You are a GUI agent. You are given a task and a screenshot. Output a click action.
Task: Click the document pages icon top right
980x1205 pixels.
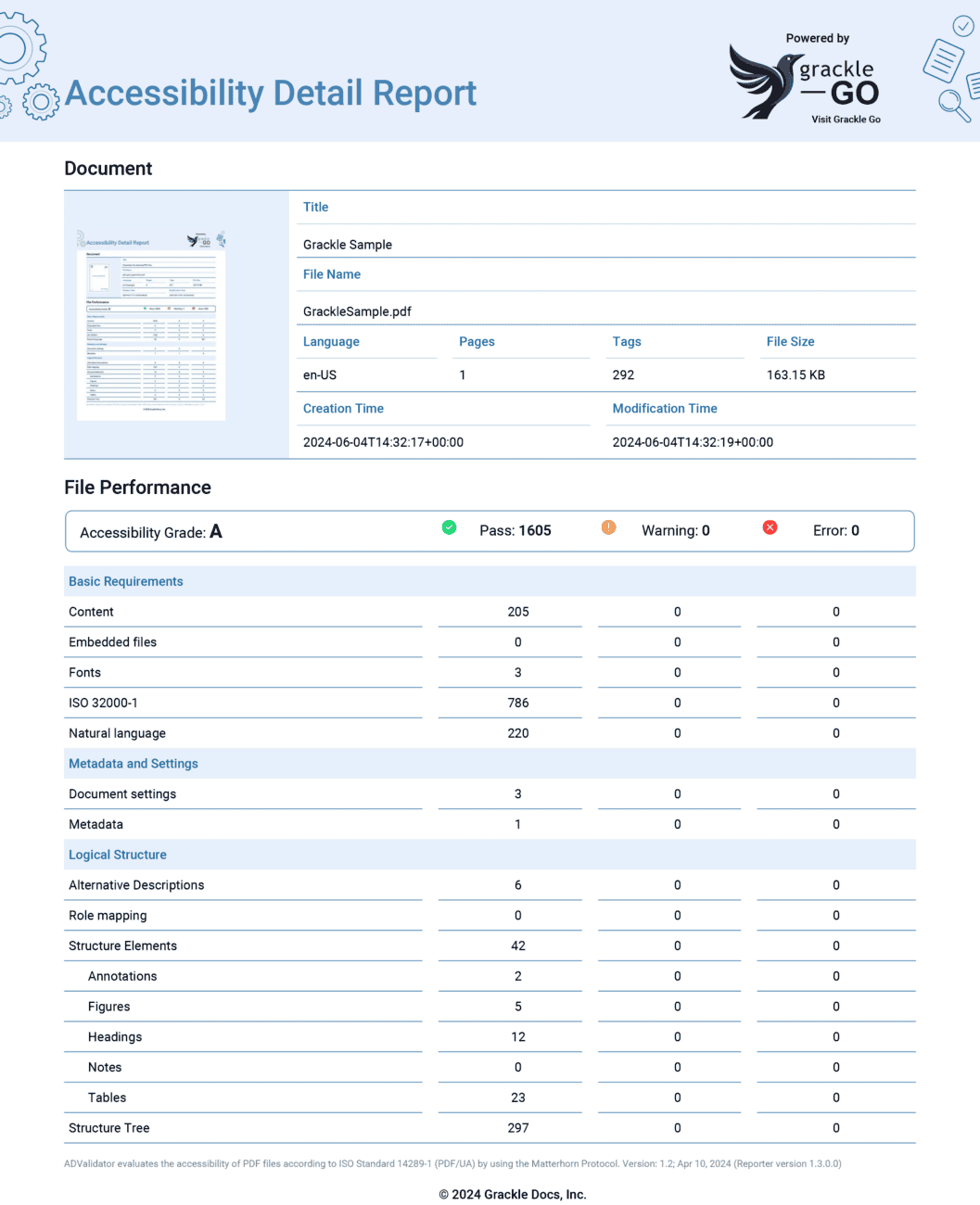tap(943, 63)
